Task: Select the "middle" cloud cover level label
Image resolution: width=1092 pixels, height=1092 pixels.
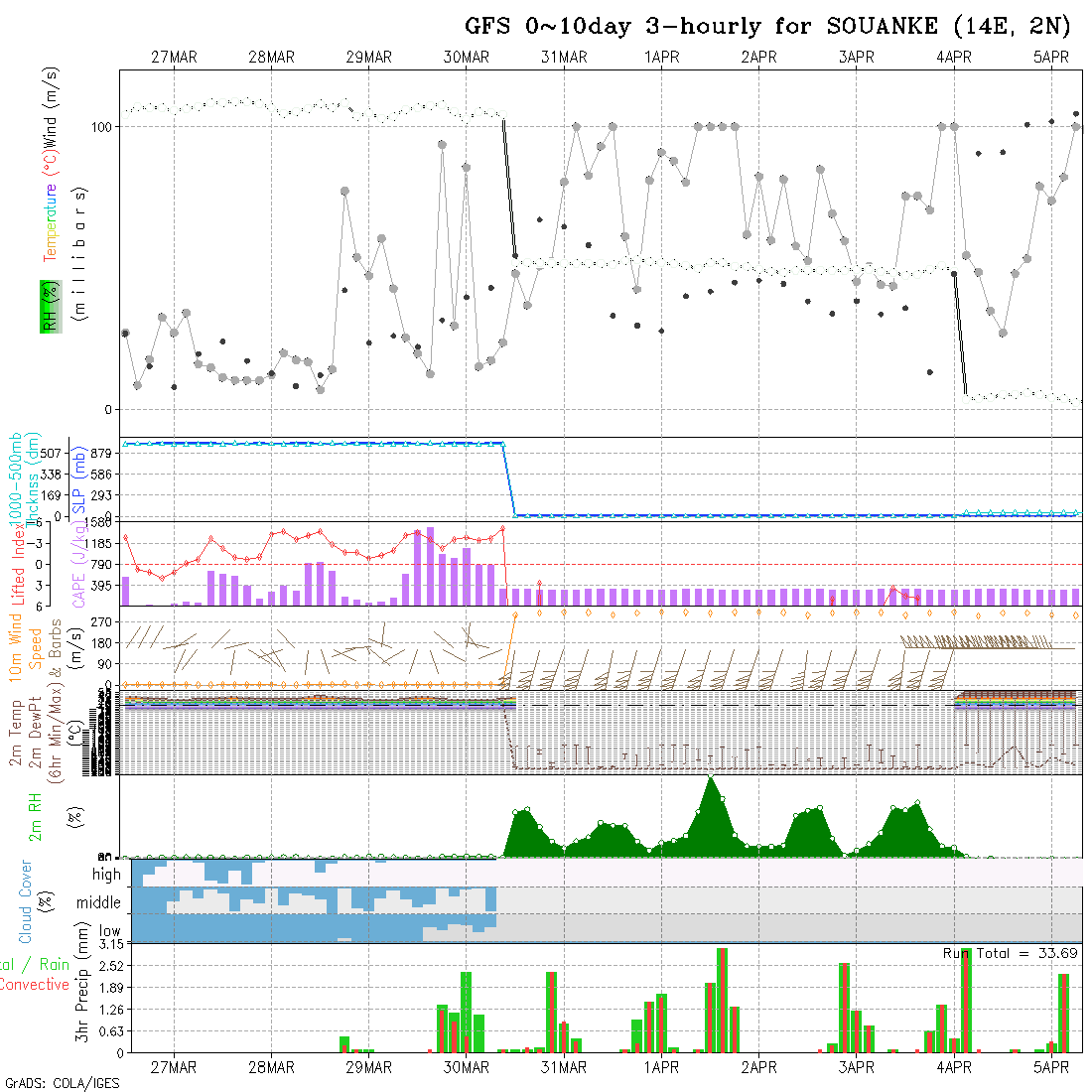Action: click(x=99, y=903)
